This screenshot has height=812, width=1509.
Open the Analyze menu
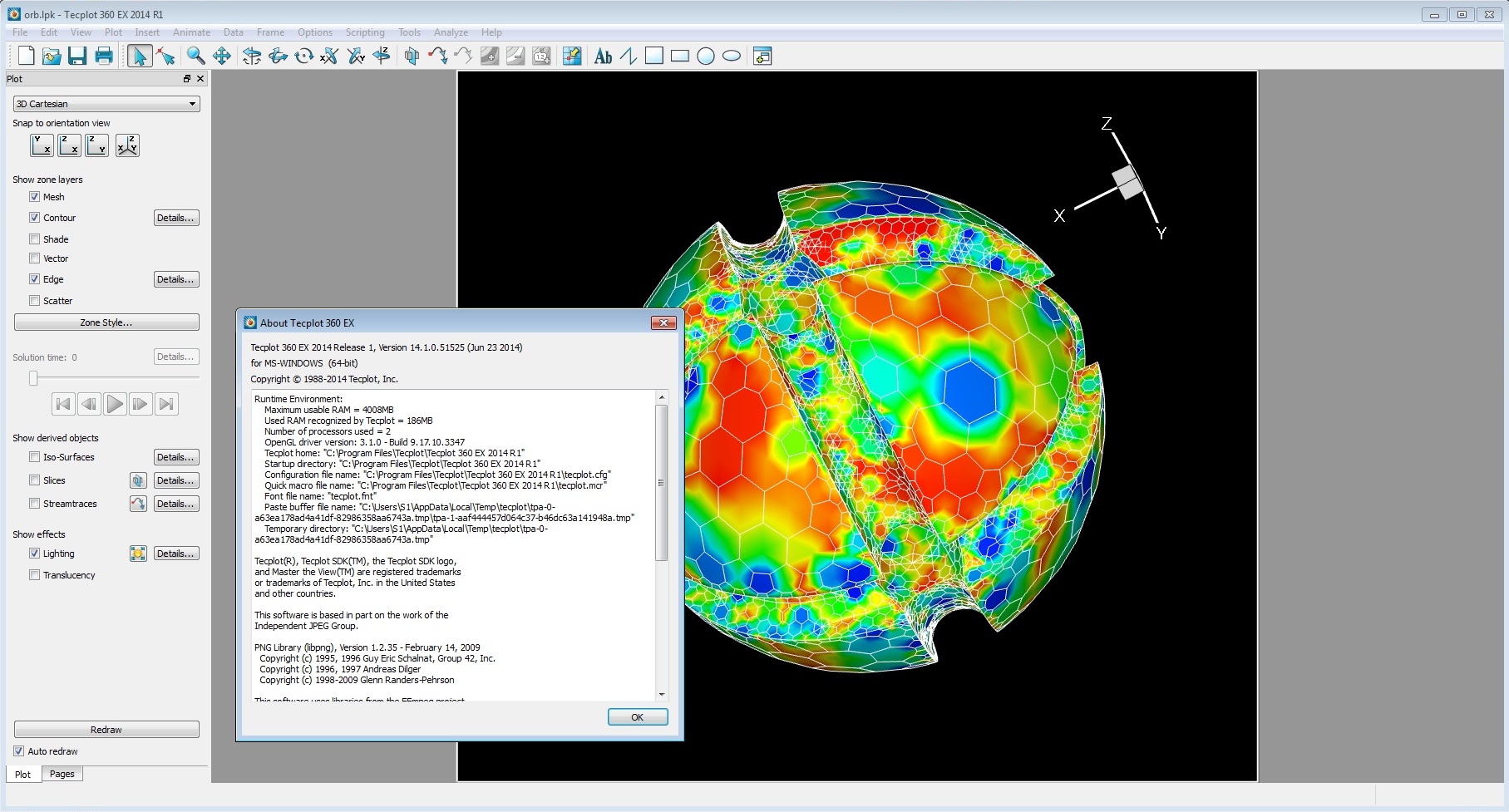[451, 32]
